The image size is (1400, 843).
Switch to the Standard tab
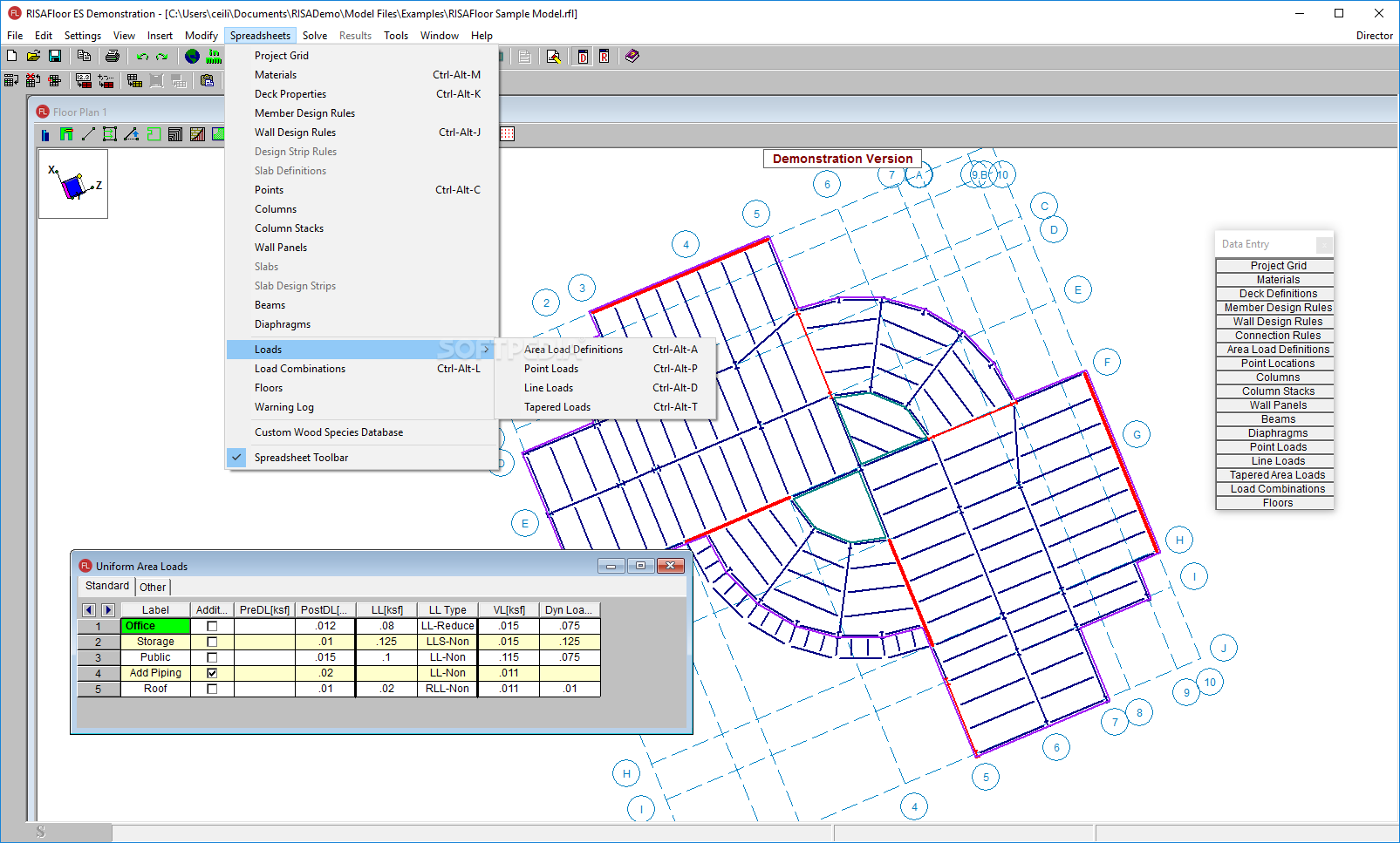point(107,586)
